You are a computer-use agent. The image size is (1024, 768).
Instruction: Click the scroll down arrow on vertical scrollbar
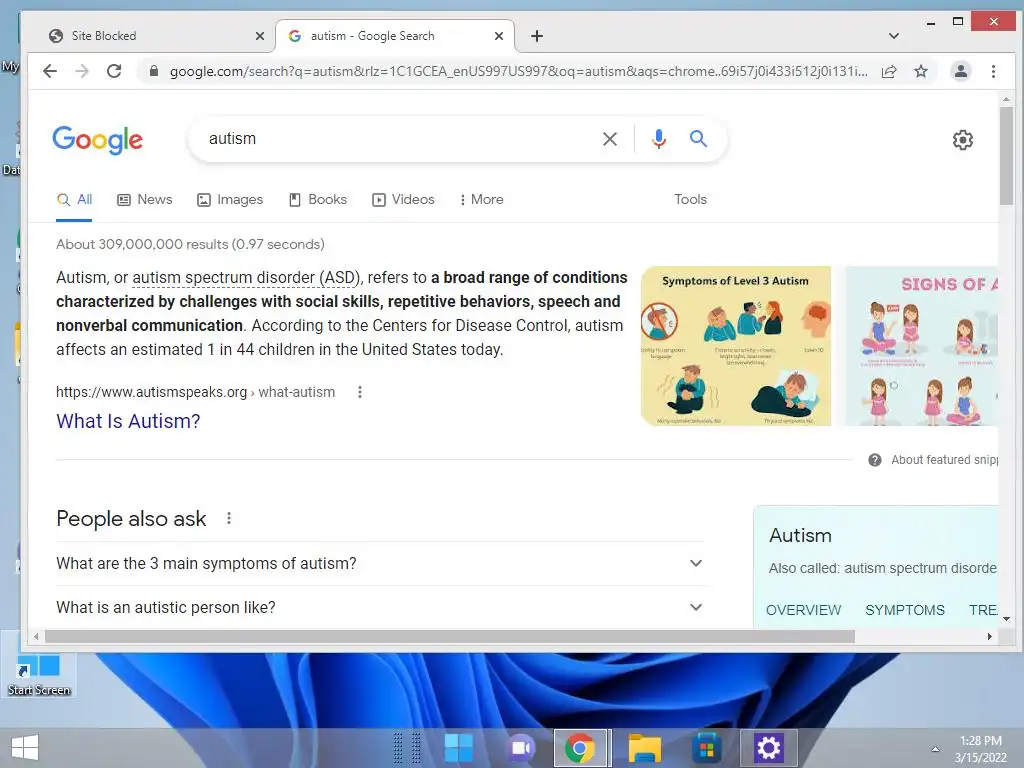1006,618
